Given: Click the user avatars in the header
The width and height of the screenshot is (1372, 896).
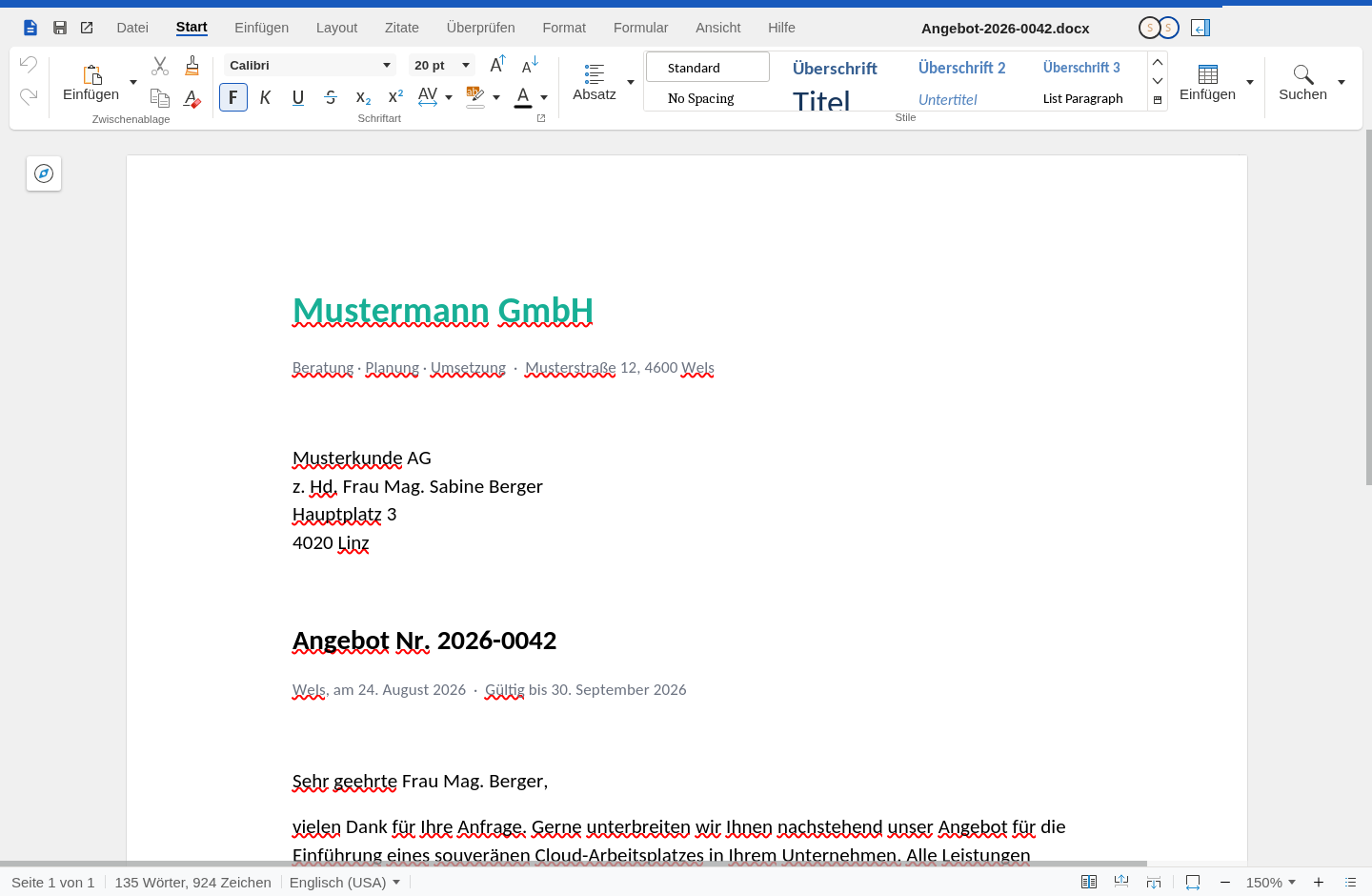Looking at the screenshot, I should (1160, 28).
